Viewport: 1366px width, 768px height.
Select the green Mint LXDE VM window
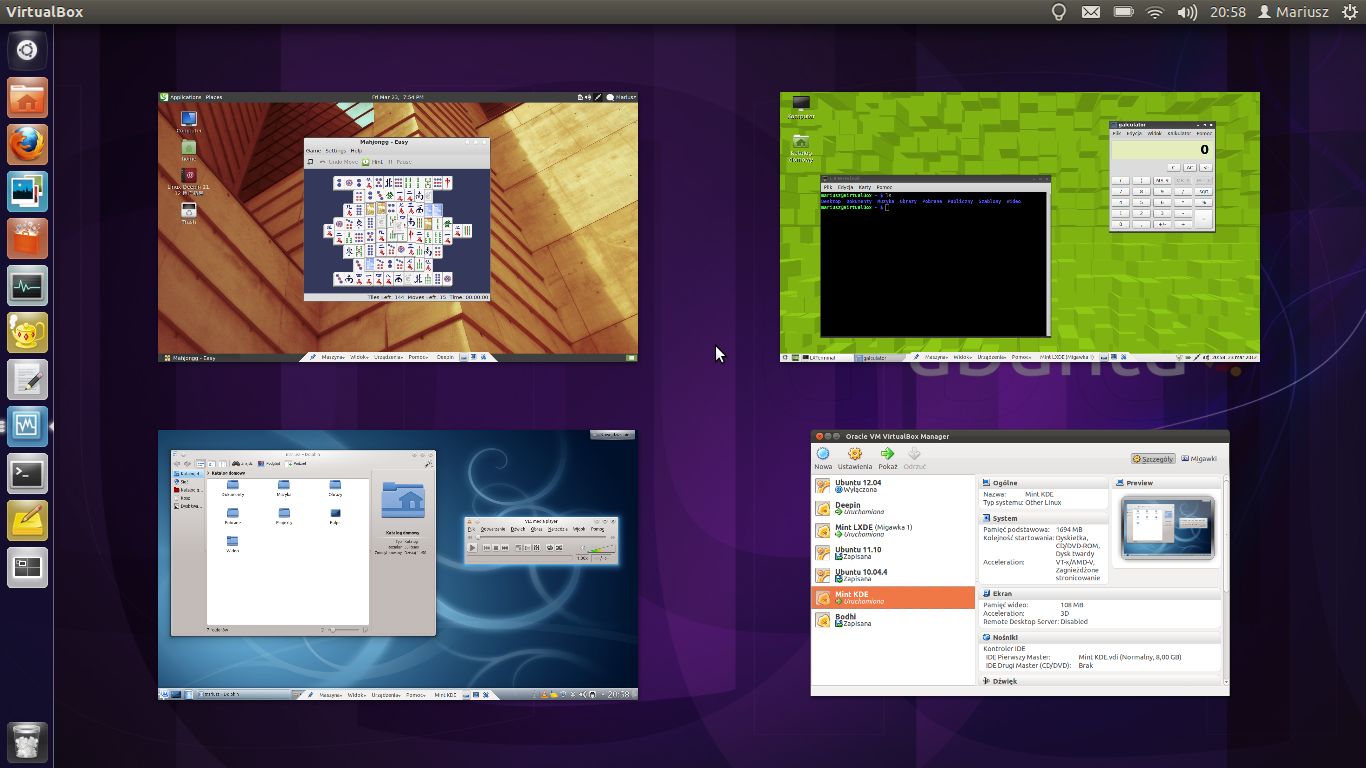(1020, 227)
